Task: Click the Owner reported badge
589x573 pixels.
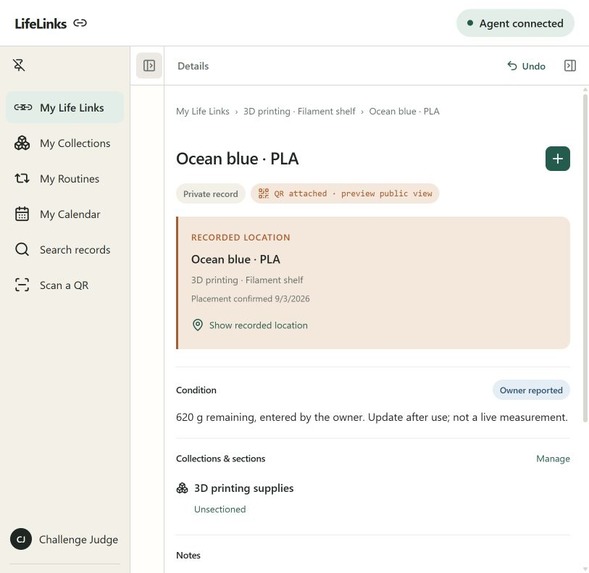Action: 531,390
